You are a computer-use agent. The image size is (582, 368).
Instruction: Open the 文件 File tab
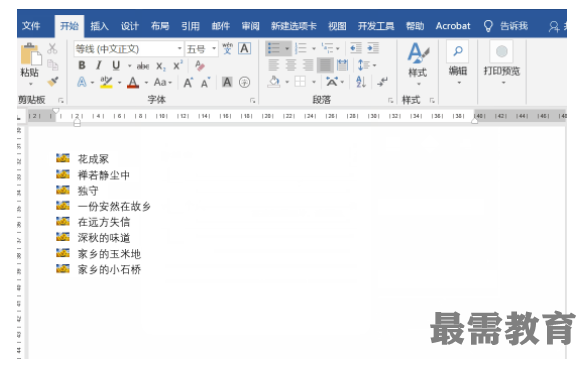pos(31,26)
